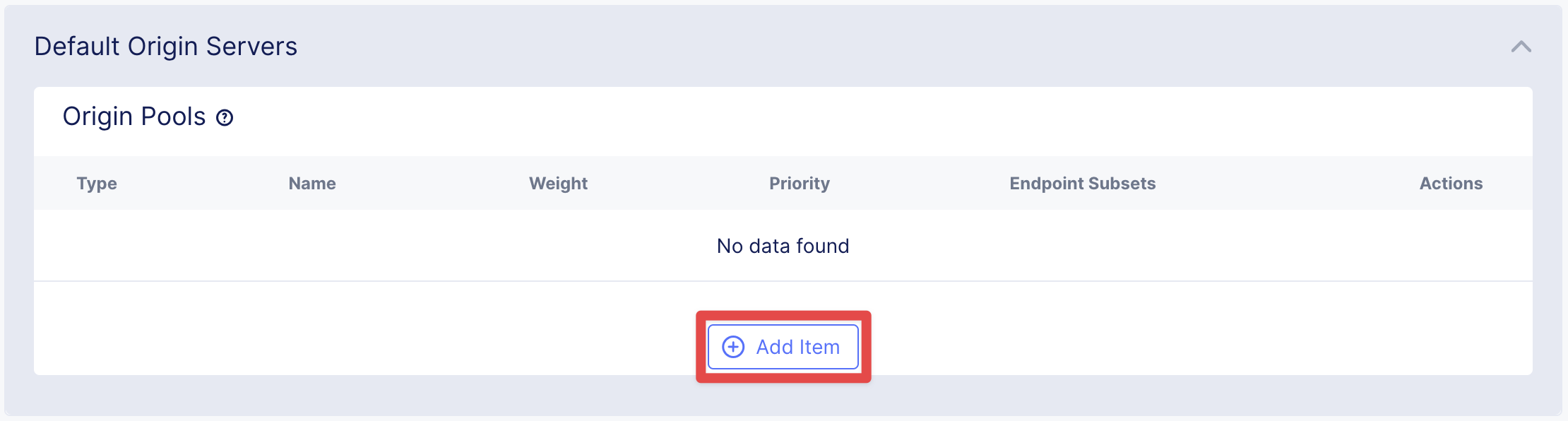Click empty header space between Weight and Priority

point(678,184)
